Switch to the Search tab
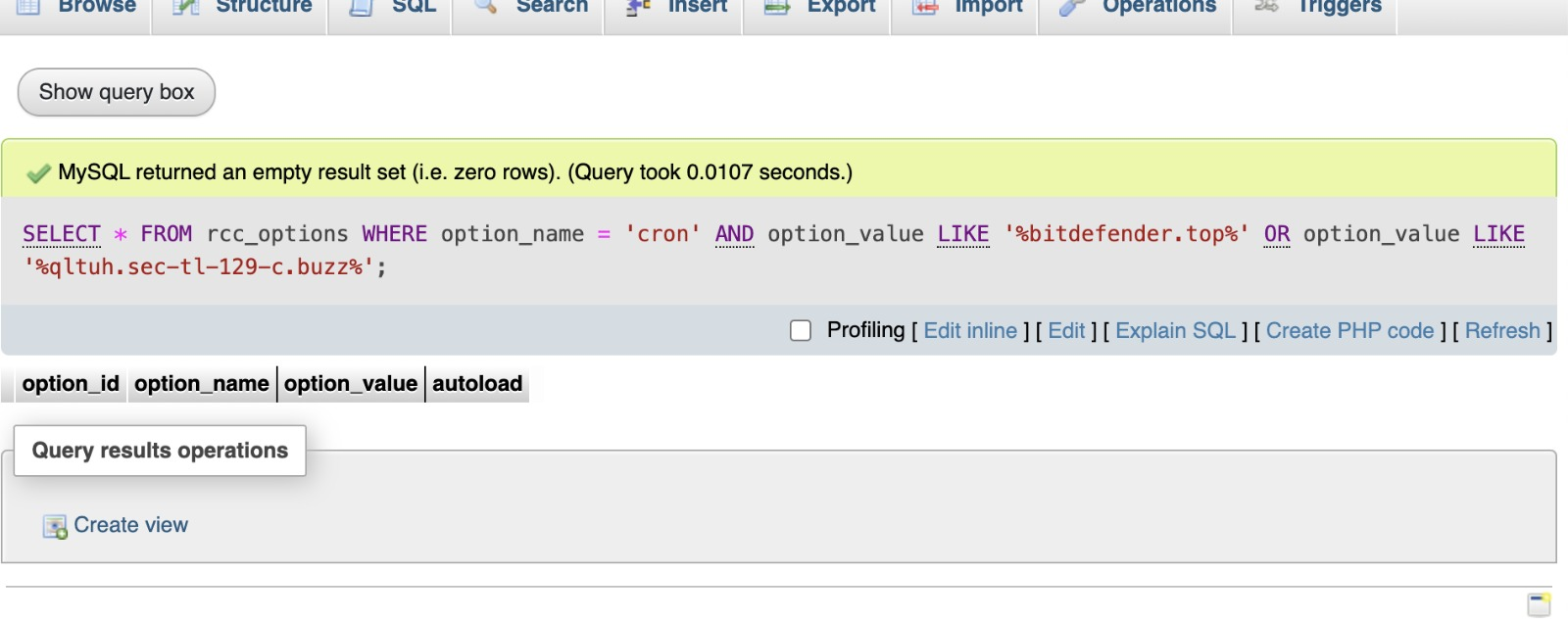Viewport: 1568px width, 623px height. tap(551, 7)
